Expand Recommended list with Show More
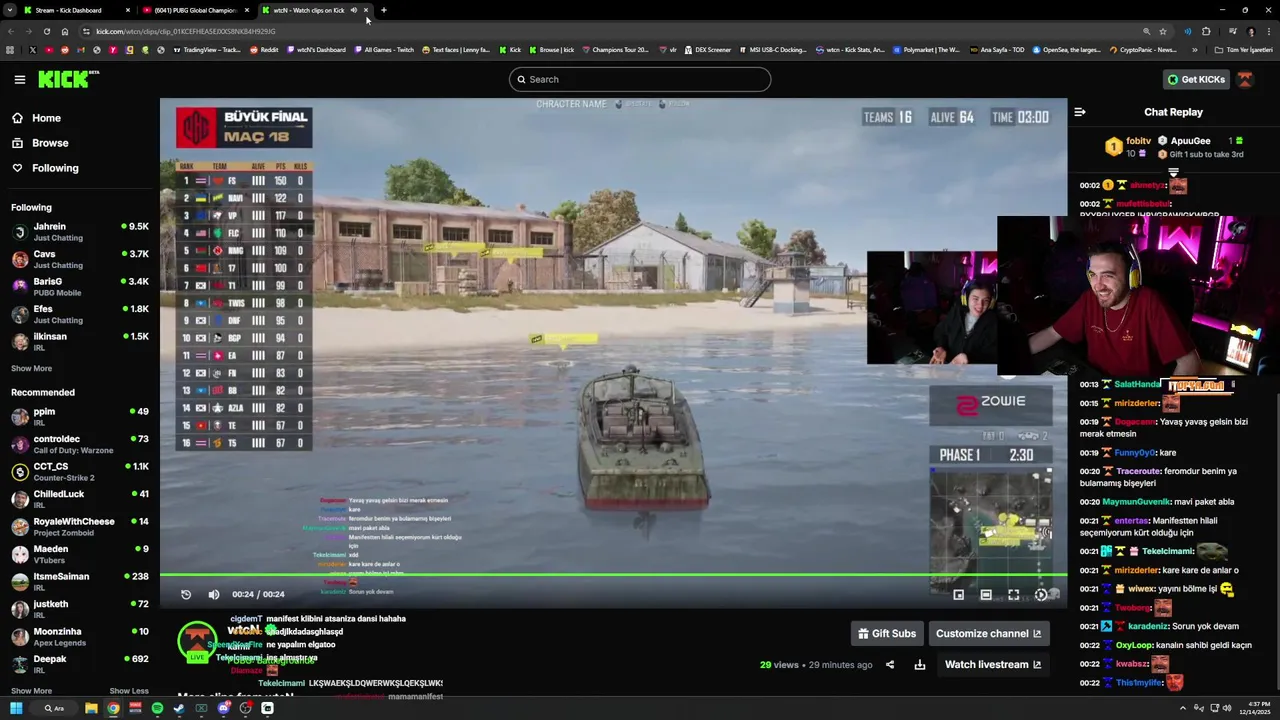Viewport: 1280px width, 720px height. [31, 691]
